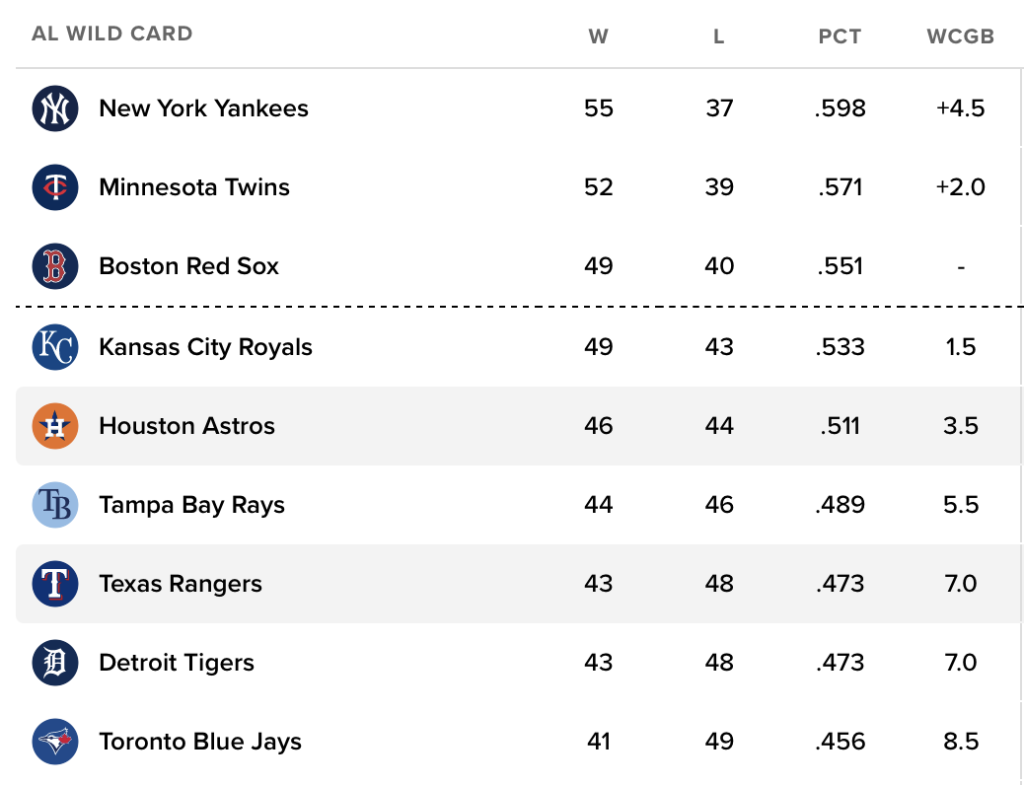
Task: Sort by the PCT column header
Action: point(840,37)
